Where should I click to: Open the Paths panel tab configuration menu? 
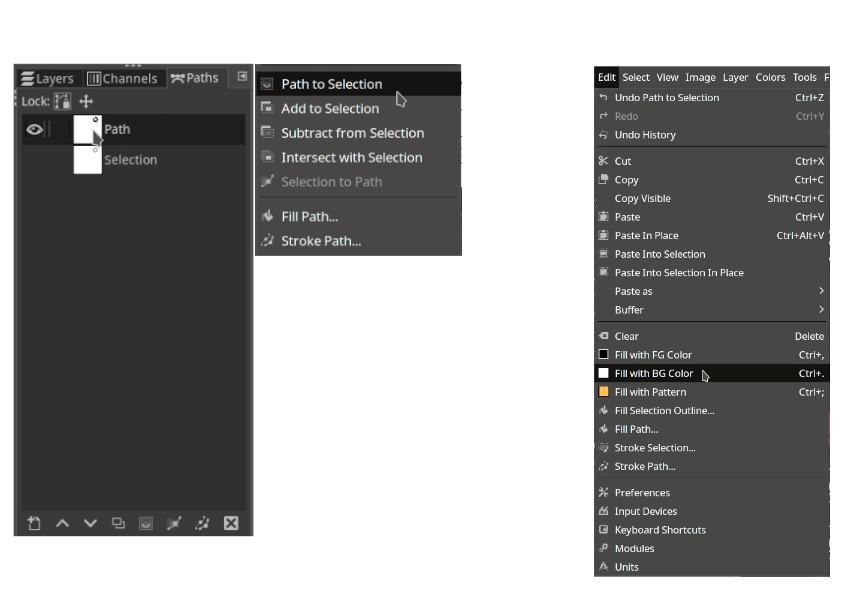coord(242,76)
